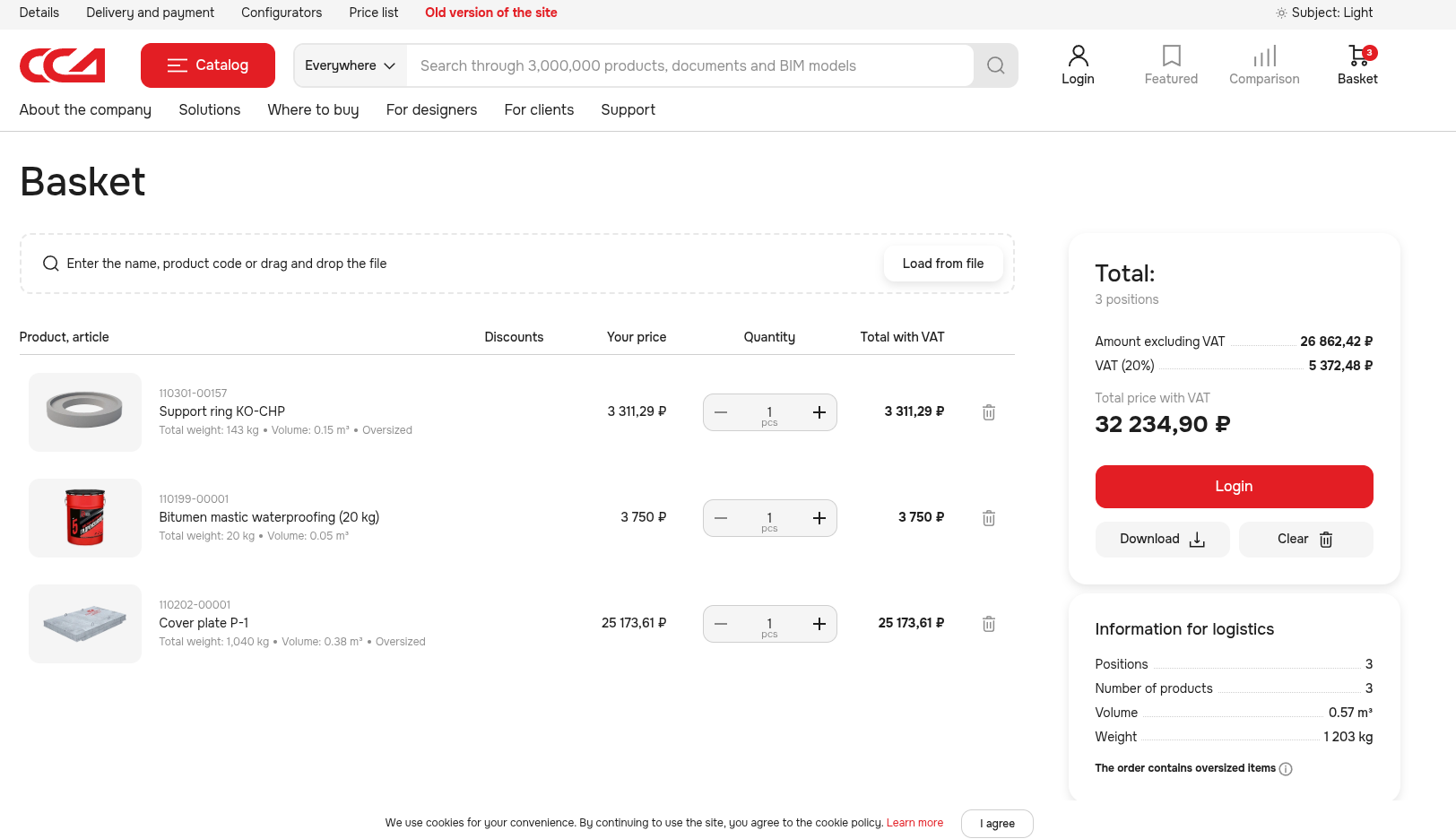Open the For designers menu item
Image resolution: width=1456 pixels, height=839 pixels.
coord(431,109)
